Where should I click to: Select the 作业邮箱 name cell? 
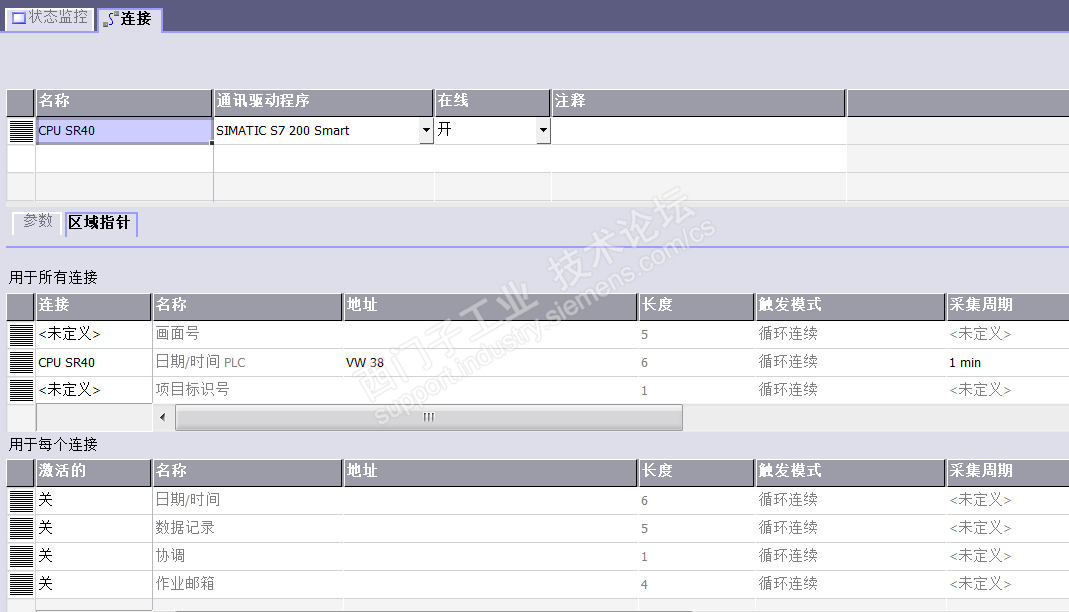click(247, 583)
